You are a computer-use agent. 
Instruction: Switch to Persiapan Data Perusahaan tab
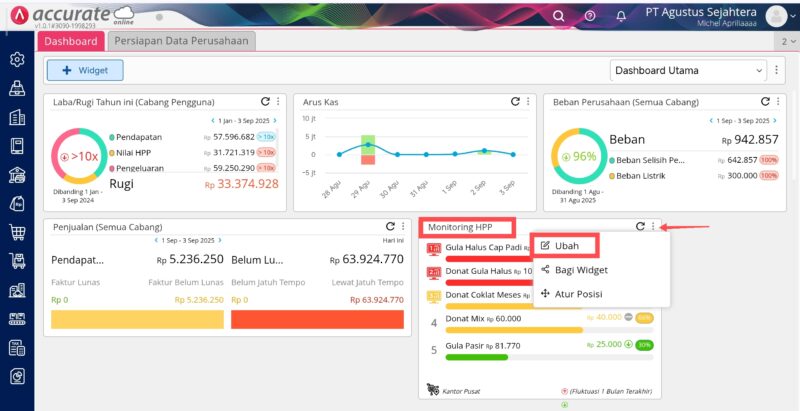(181, 41)
